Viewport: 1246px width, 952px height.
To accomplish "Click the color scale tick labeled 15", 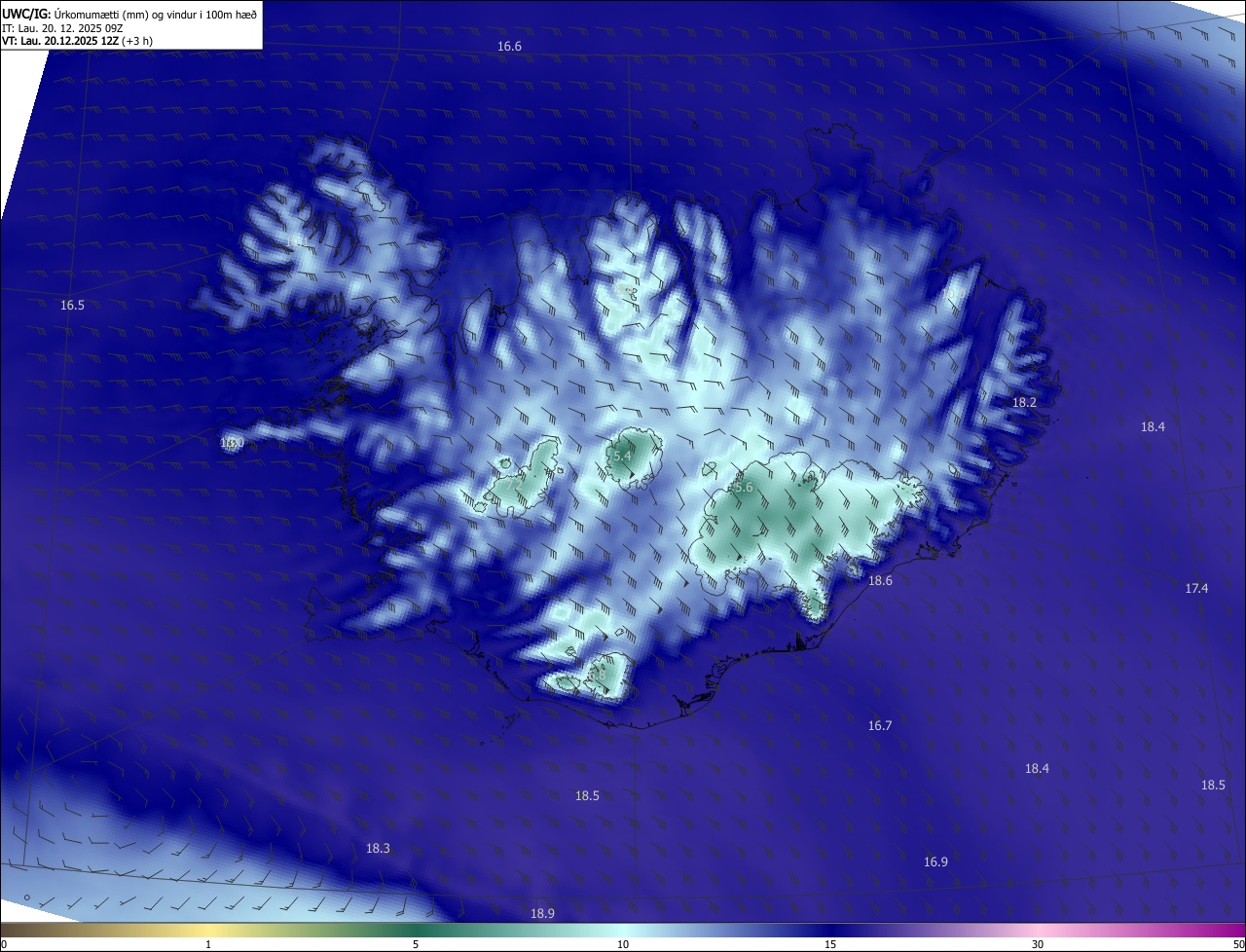I will 830,944.
